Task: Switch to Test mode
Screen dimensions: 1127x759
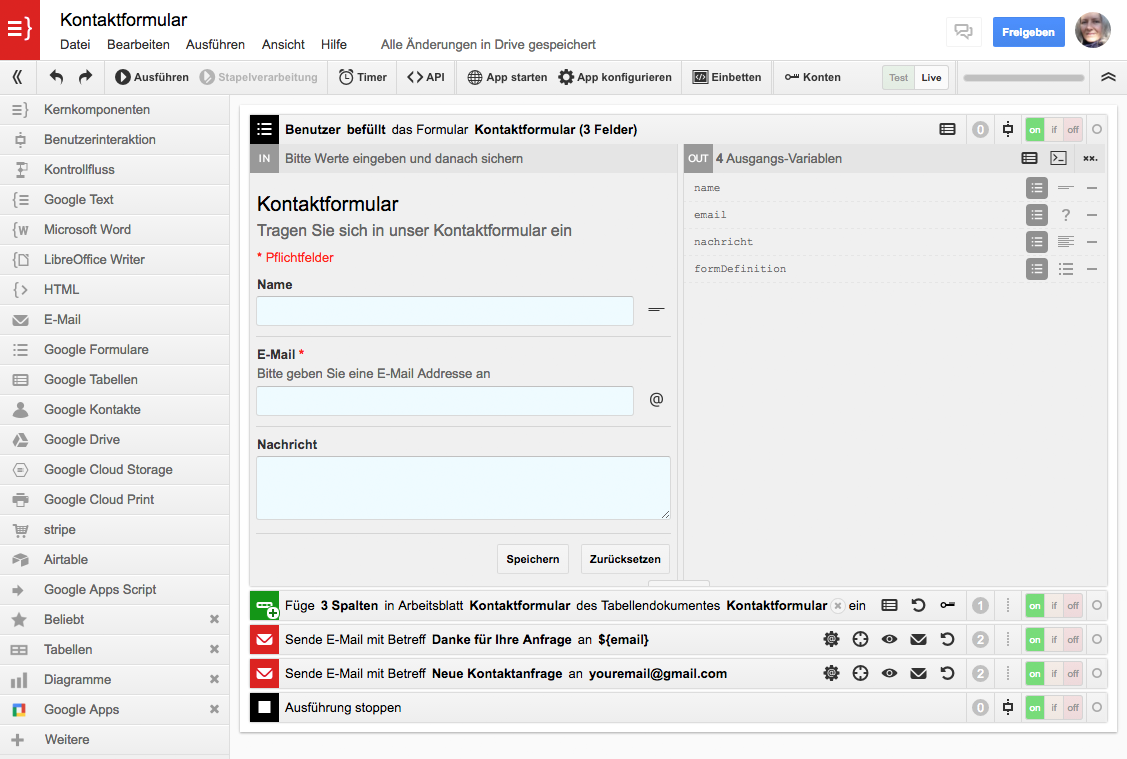Action: 898,78
